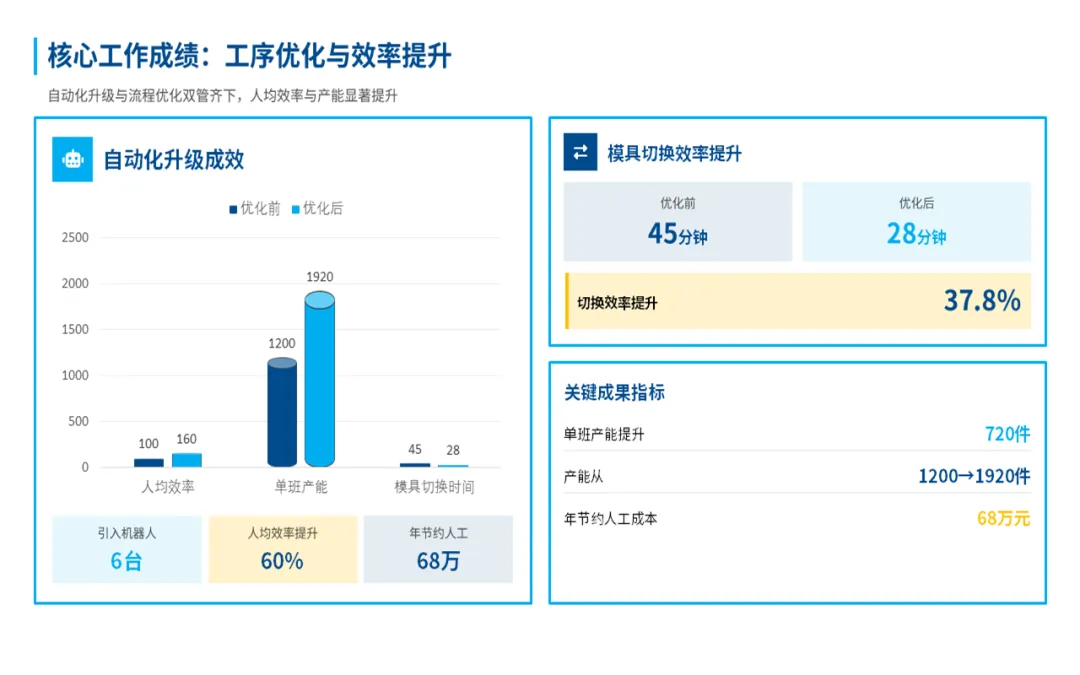Viewport: 1080px width, 675px height.
Task: Click the 模具切换时间 x-axis category label
Action: point(434,487)
